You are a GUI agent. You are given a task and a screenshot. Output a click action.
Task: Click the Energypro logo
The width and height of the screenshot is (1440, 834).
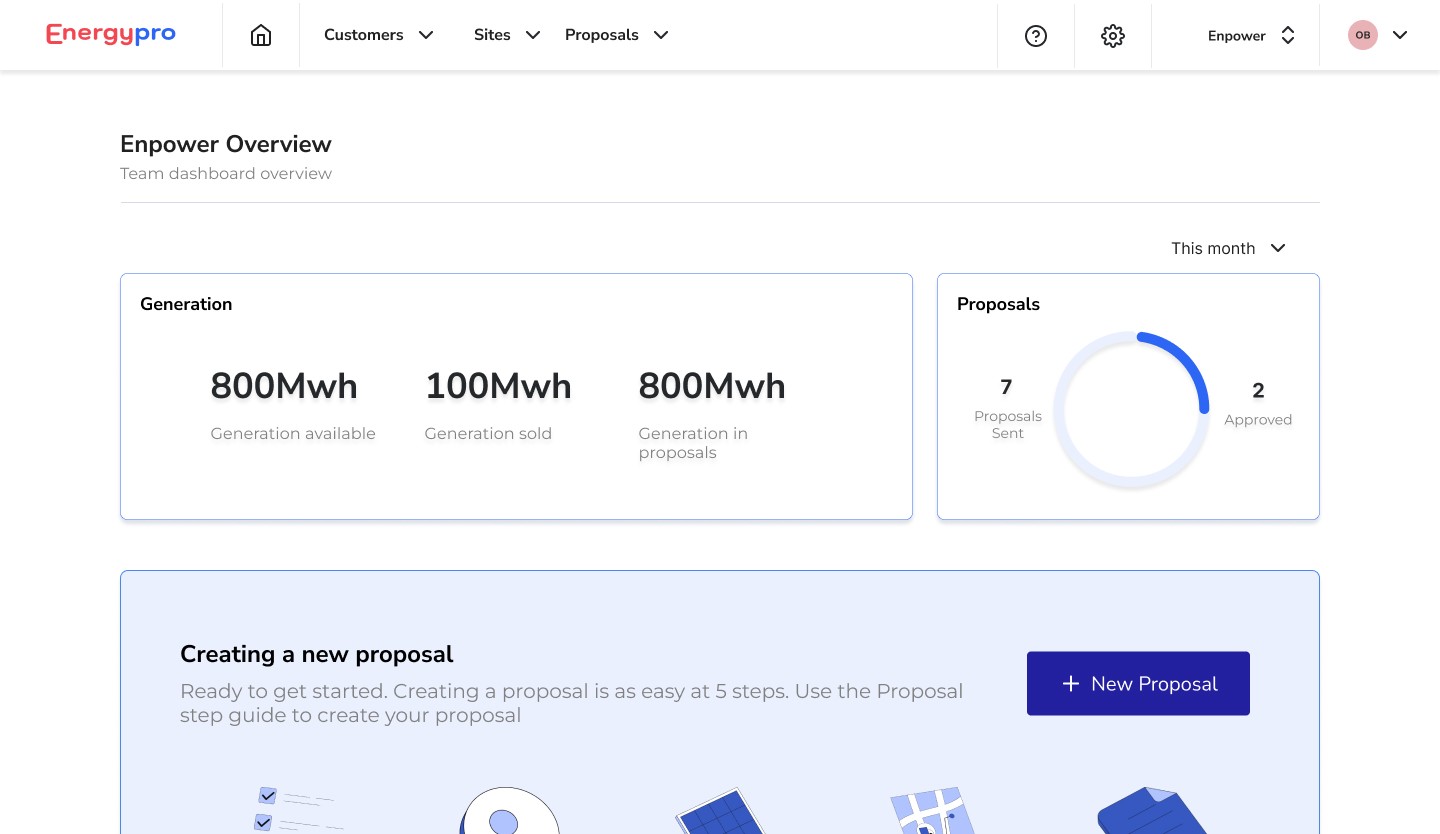coord(111,34)
